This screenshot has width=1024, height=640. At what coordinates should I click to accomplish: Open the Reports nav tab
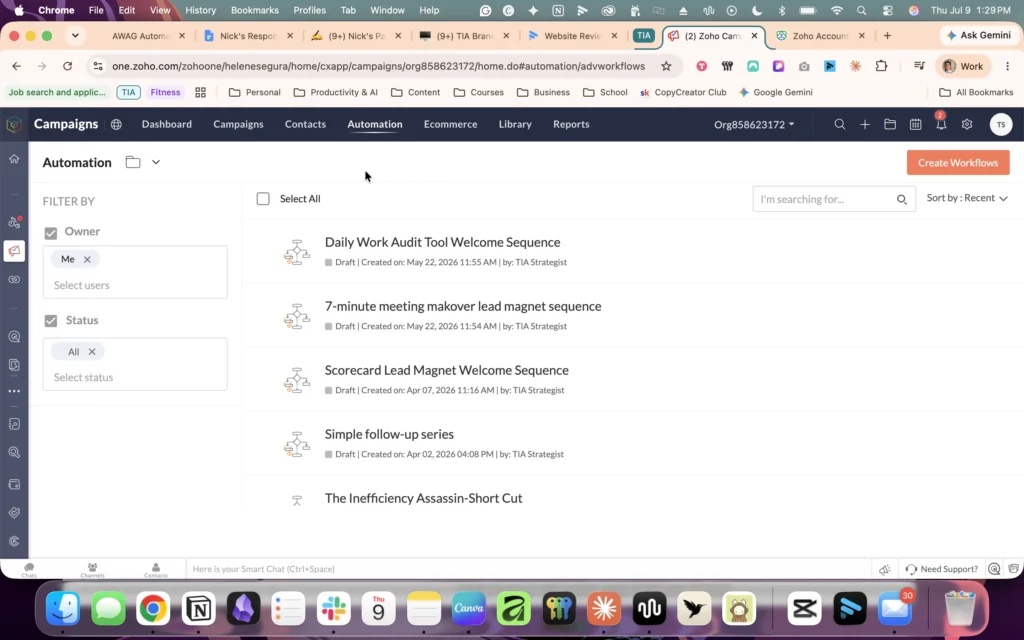tap(571, 124)
